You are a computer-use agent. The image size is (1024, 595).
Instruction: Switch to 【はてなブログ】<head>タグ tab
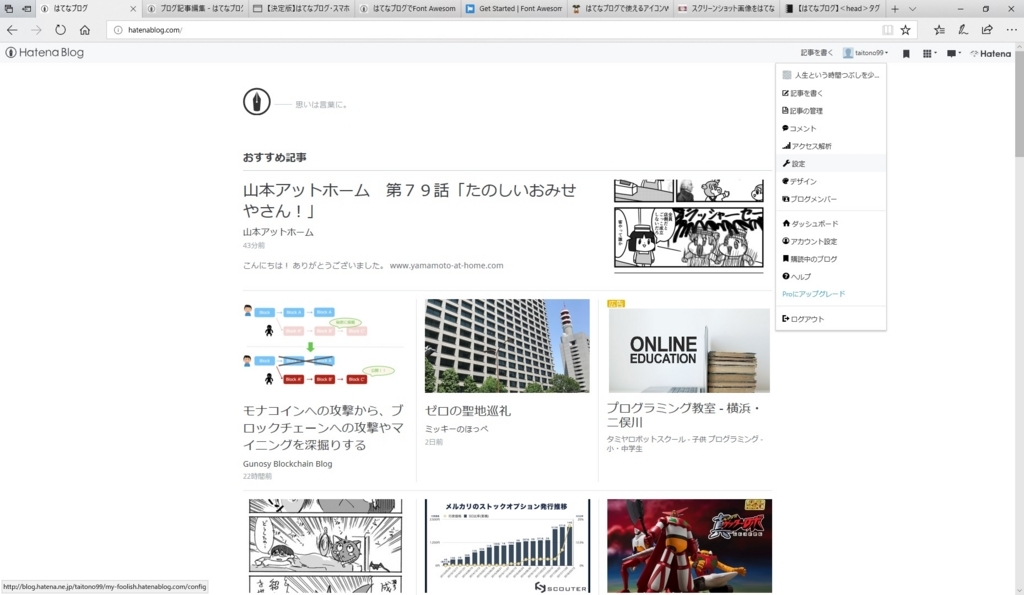[833, 9]
